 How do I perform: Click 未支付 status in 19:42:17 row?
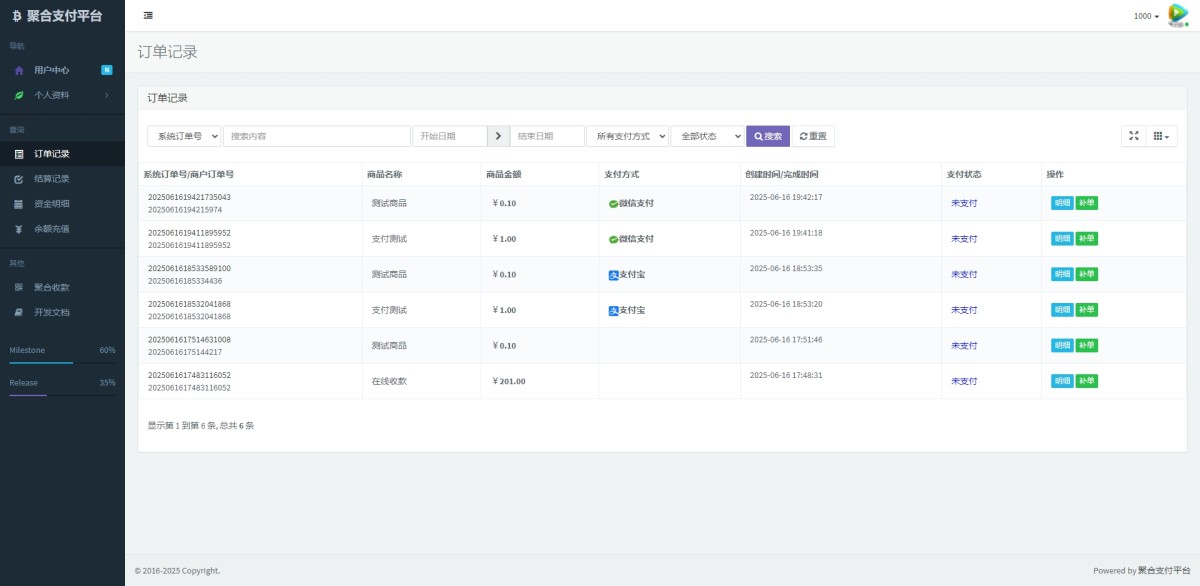click(x=964, y=203)
